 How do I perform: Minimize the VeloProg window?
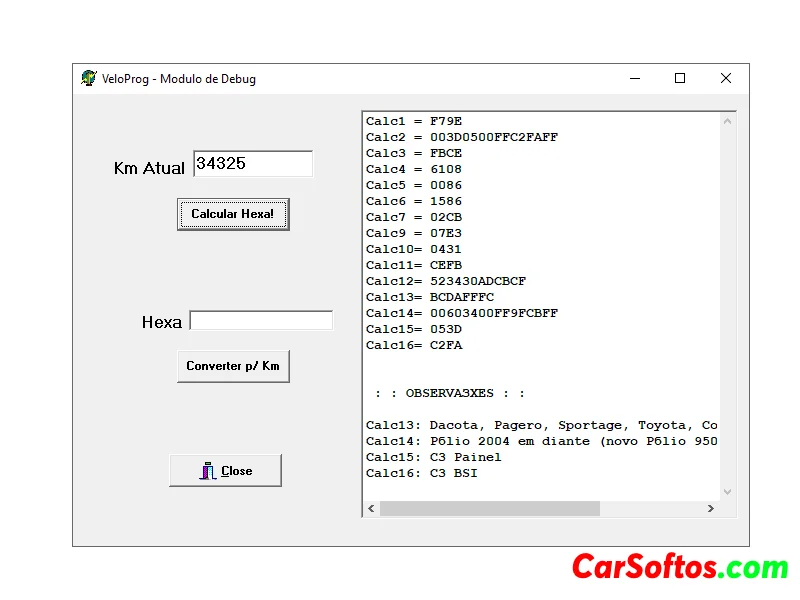point(634,78)
